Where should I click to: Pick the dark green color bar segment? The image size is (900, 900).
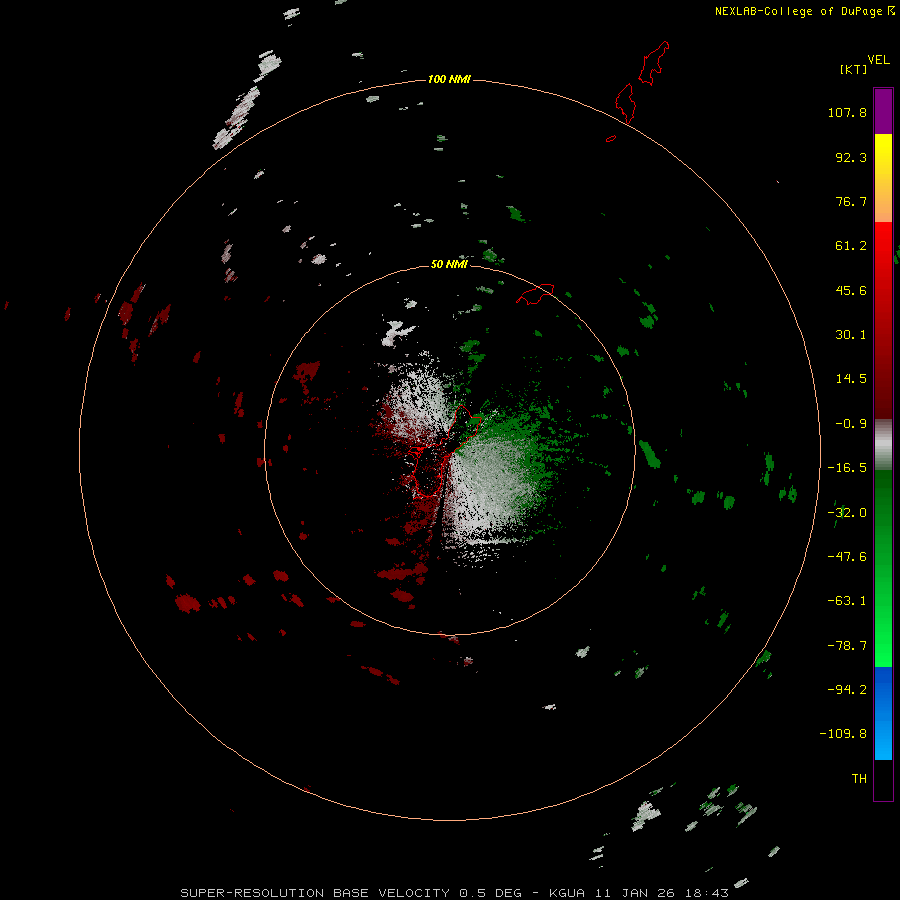pos(883,517)
